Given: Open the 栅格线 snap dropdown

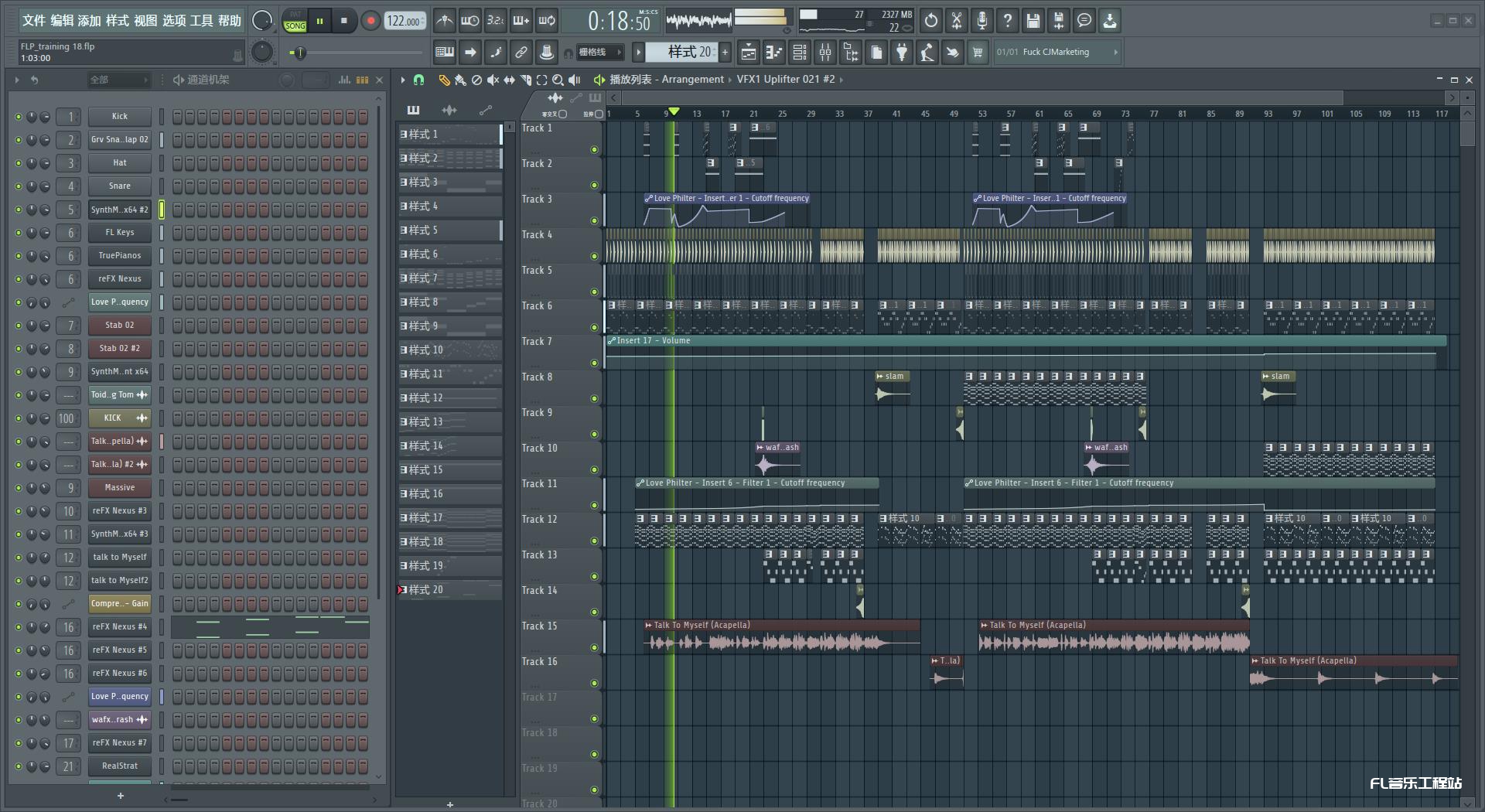Looking at the screenshot, I should click(600, 53).
